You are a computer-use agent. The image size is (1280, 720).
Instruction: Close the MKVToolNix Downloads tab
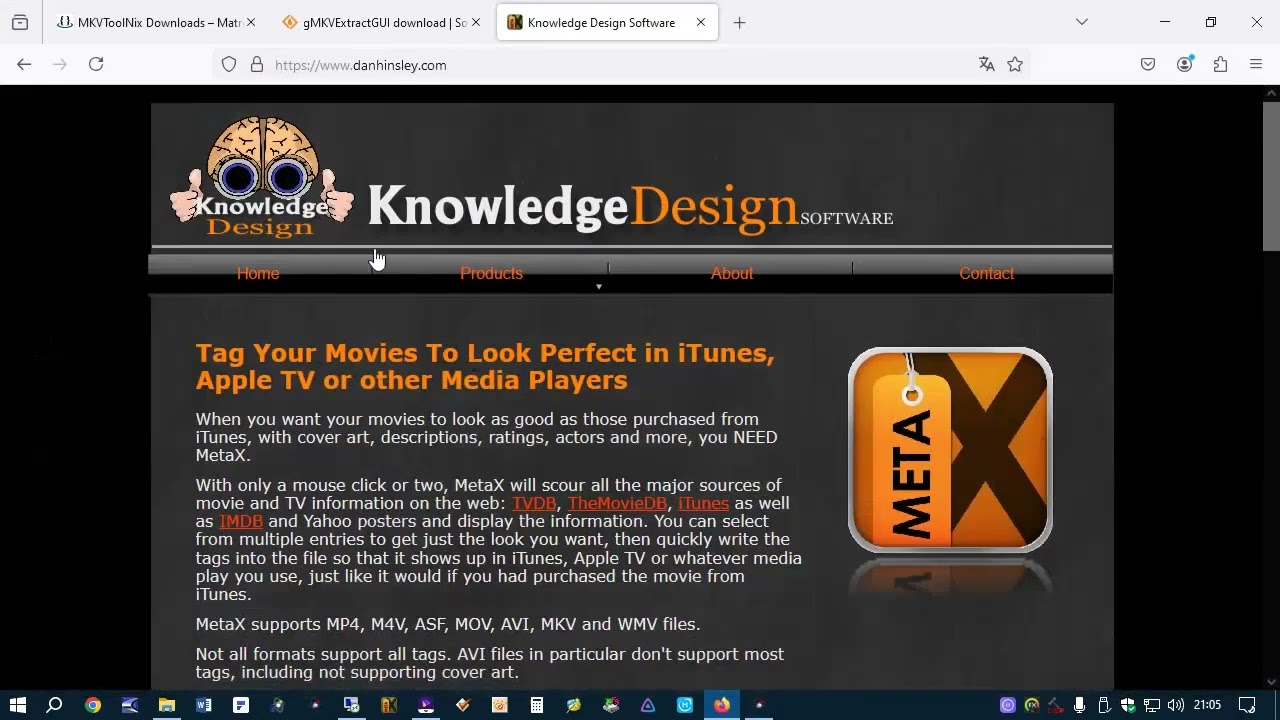click(250, 22)
